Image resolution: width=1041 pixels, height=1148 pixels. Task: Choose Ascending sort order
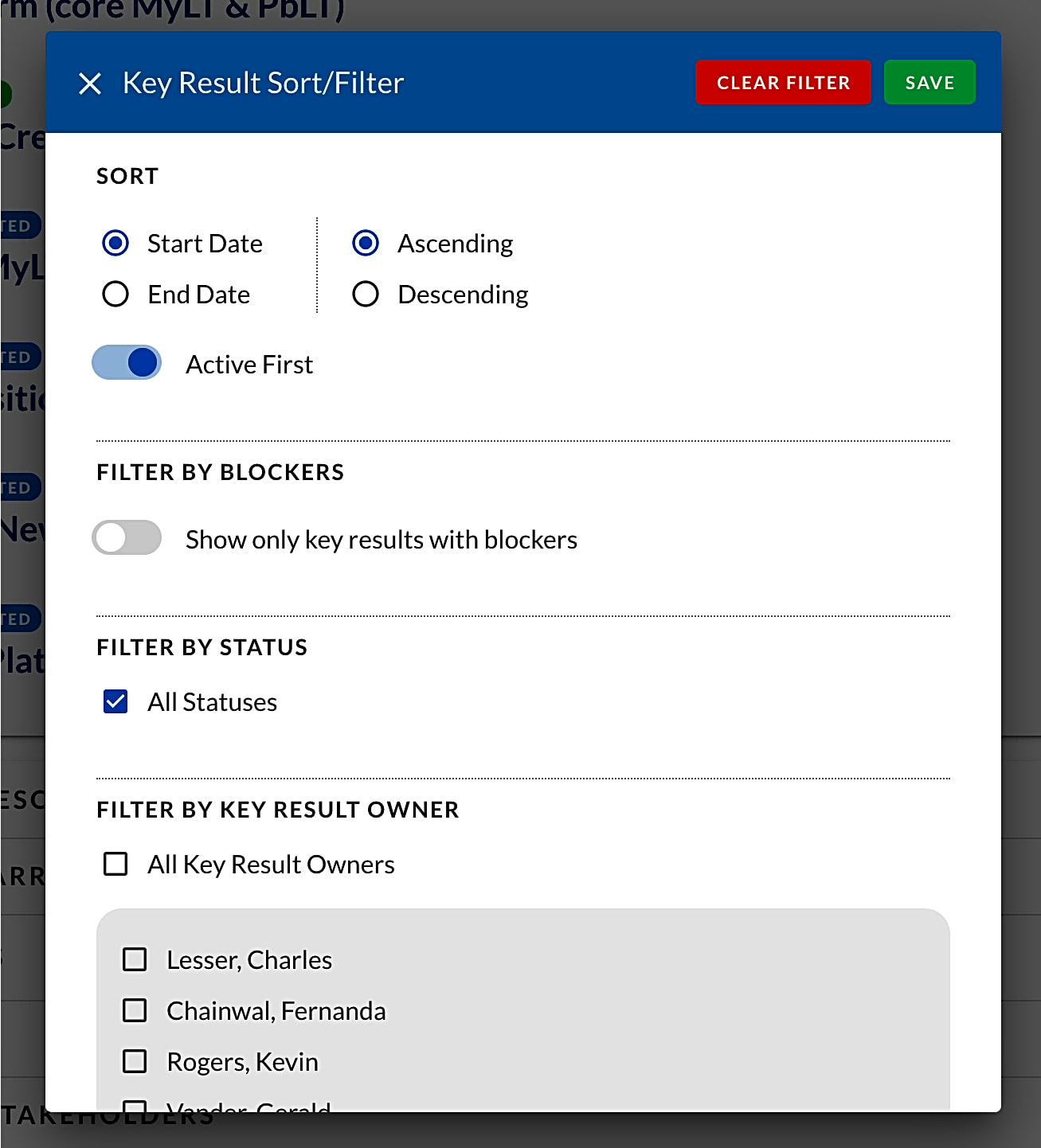(366, 243)
